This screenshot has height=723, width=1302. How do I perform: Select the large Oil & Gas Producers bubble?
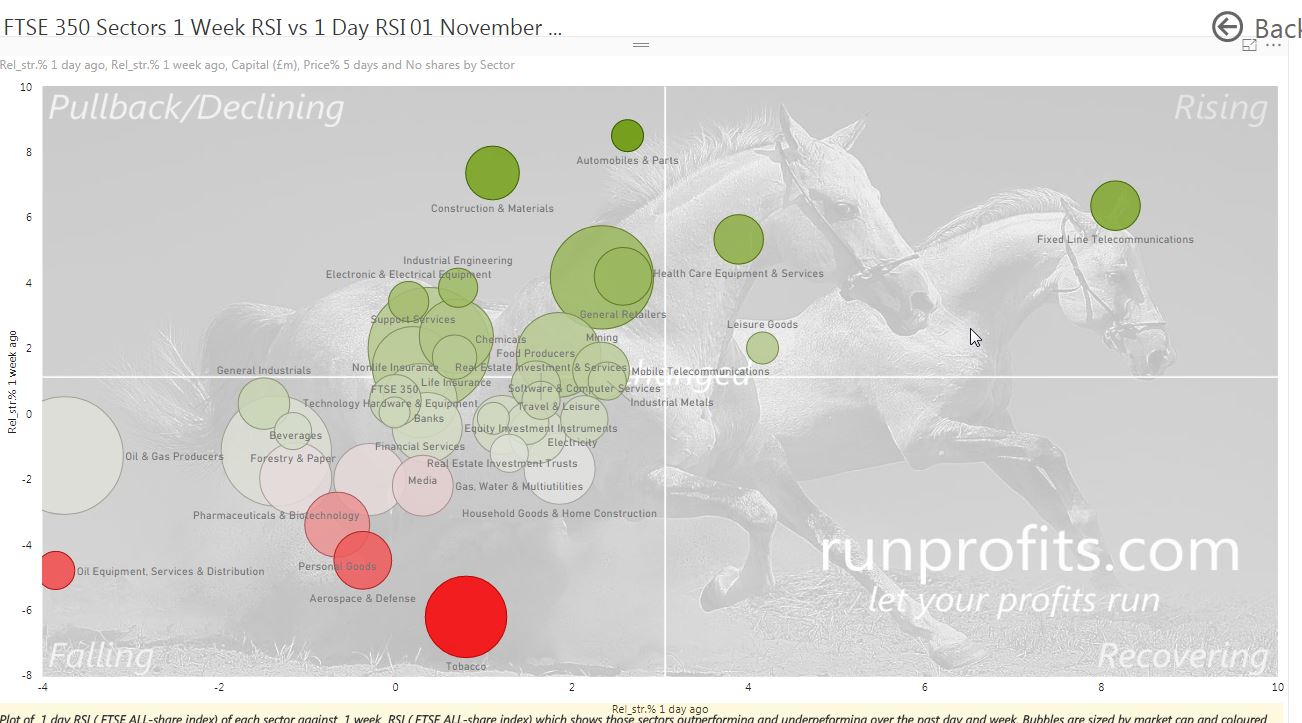click(64, 455)
